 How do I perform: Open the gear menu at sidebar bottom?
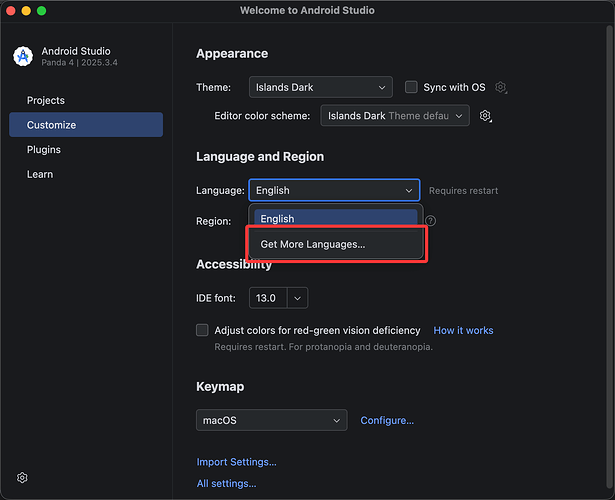(22, 477)
